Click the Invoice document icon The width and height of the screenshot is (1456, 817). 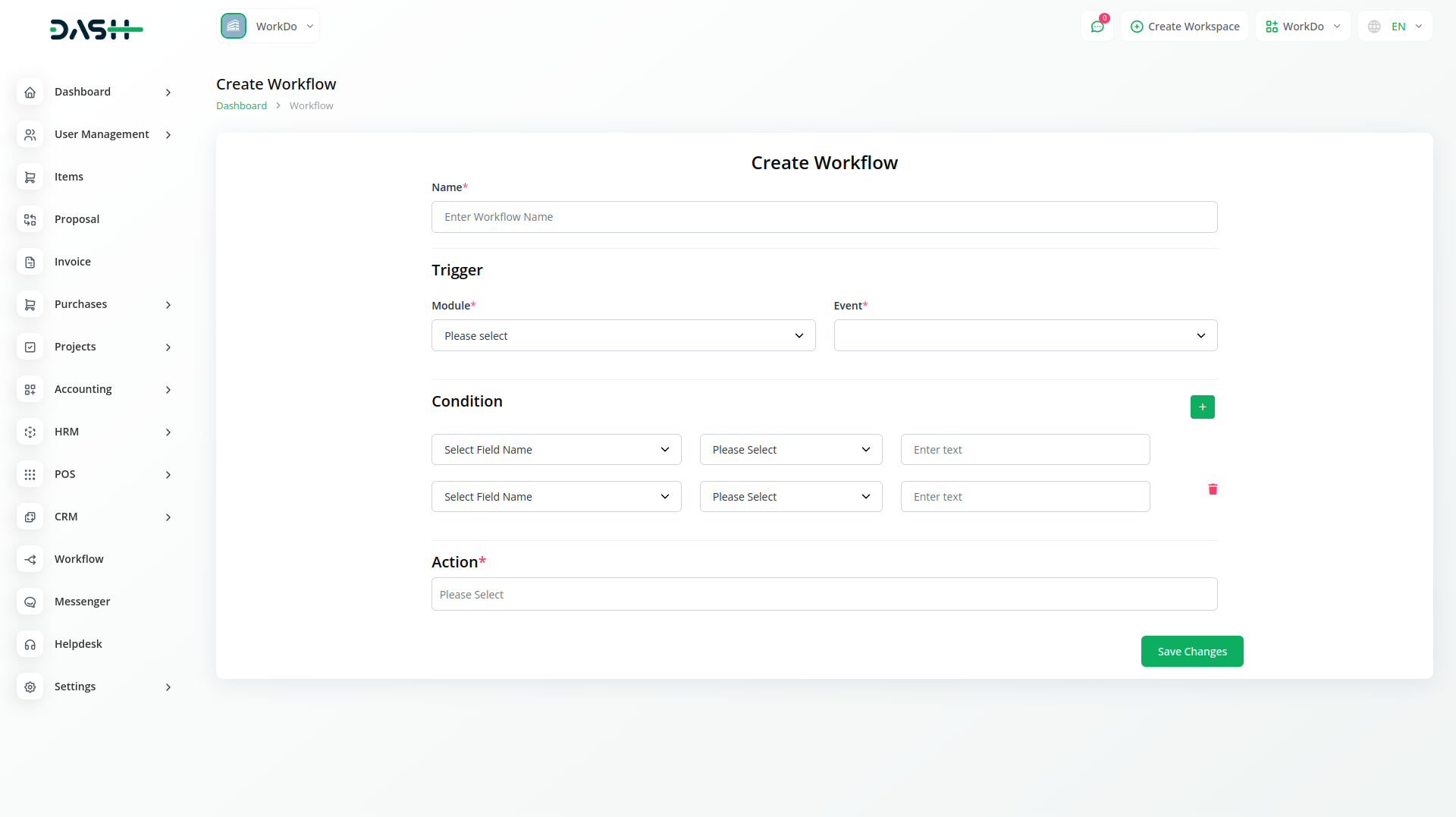coord(30,262)
